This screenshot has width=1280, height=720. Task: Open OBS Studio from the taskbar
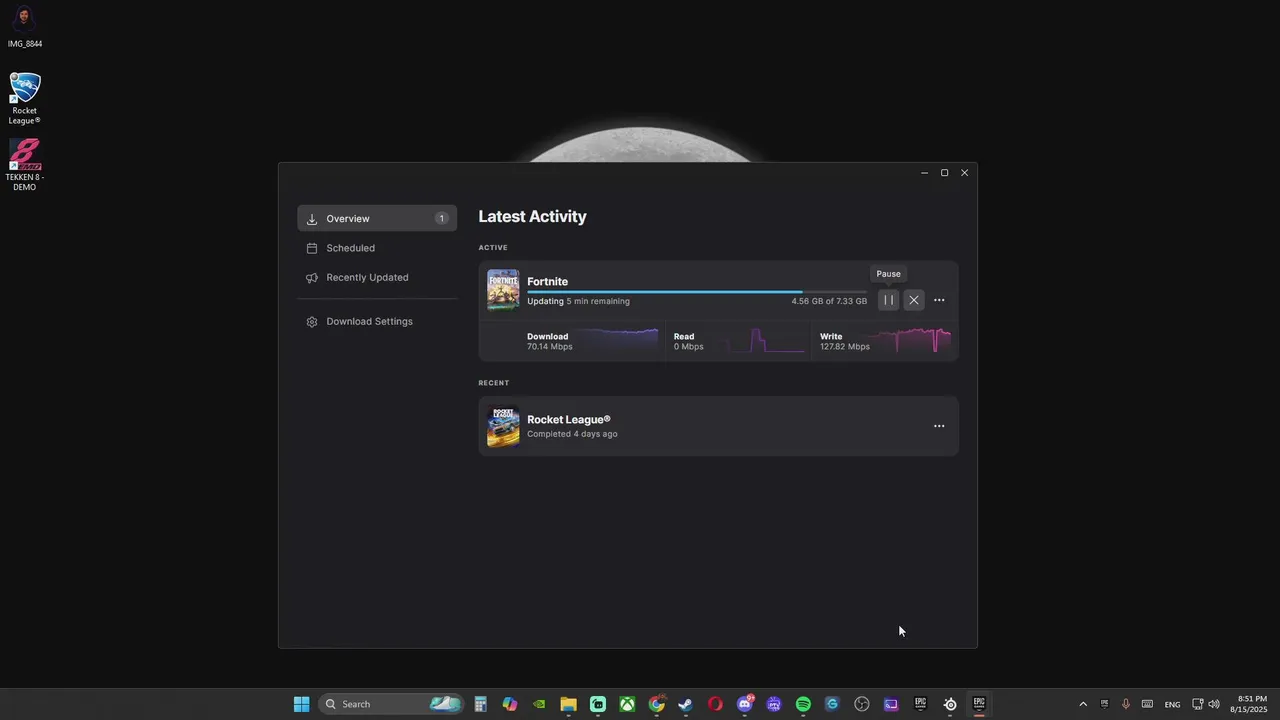[862, 704]
